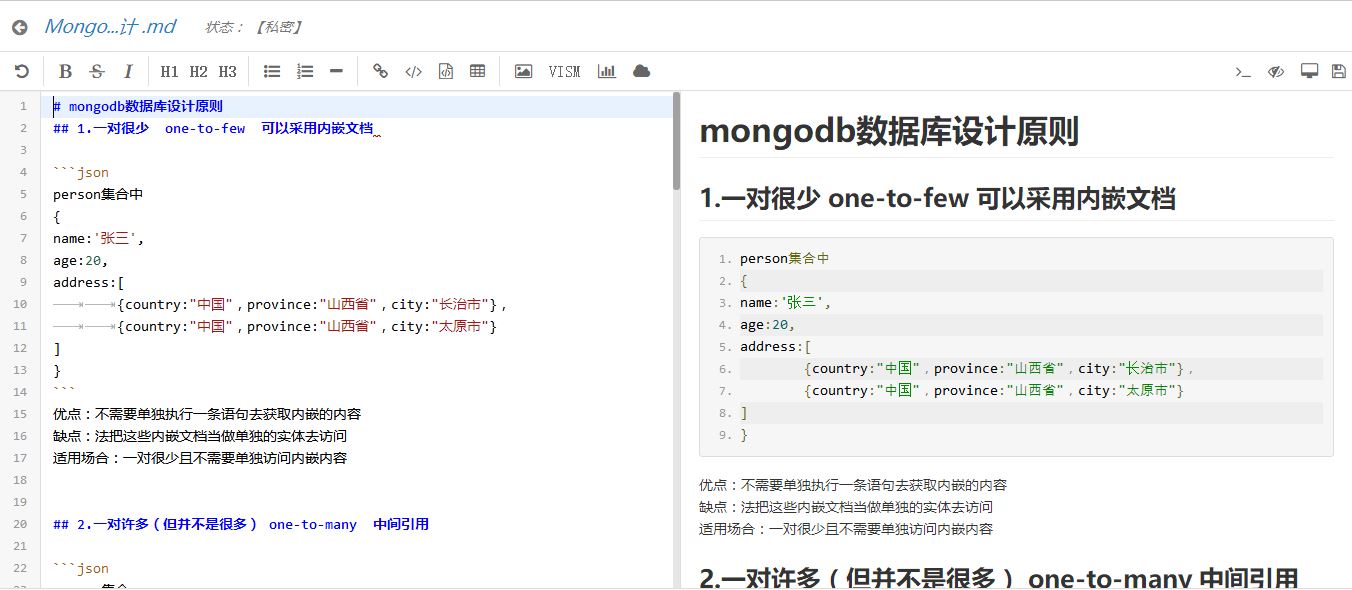Insert a horizontal rule line
1352x590 pixels.
coord(336,71)
